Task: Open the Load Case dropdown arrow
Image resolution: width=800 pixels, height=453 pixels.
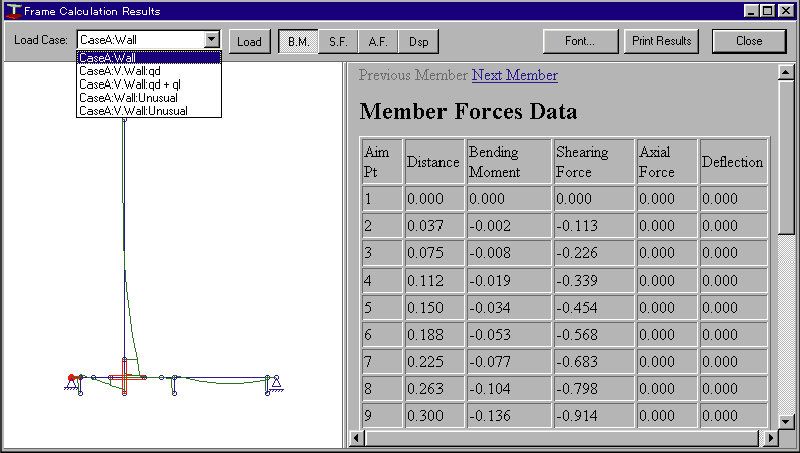Action: tap(211, 41)
